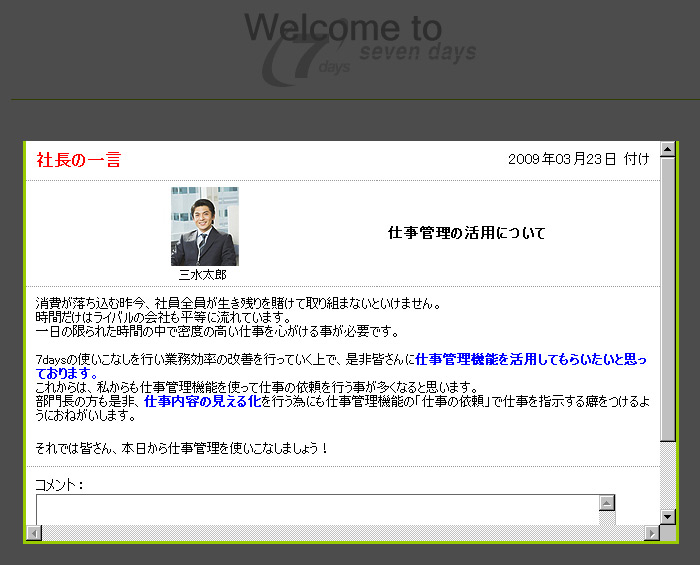Click the line 一日の限られた時間の中で
The width and height of the screenshot is (700, 565).
(217, 331)
